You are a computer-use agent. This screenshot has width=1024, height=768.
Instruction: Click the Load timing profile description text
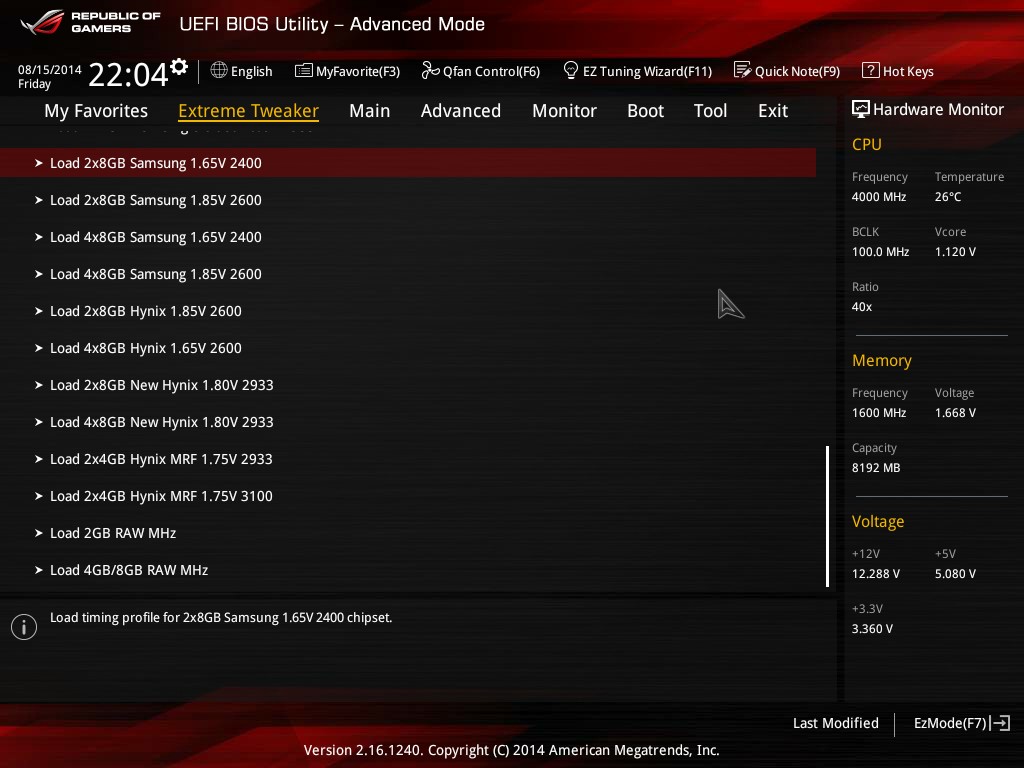click(221, 617)
